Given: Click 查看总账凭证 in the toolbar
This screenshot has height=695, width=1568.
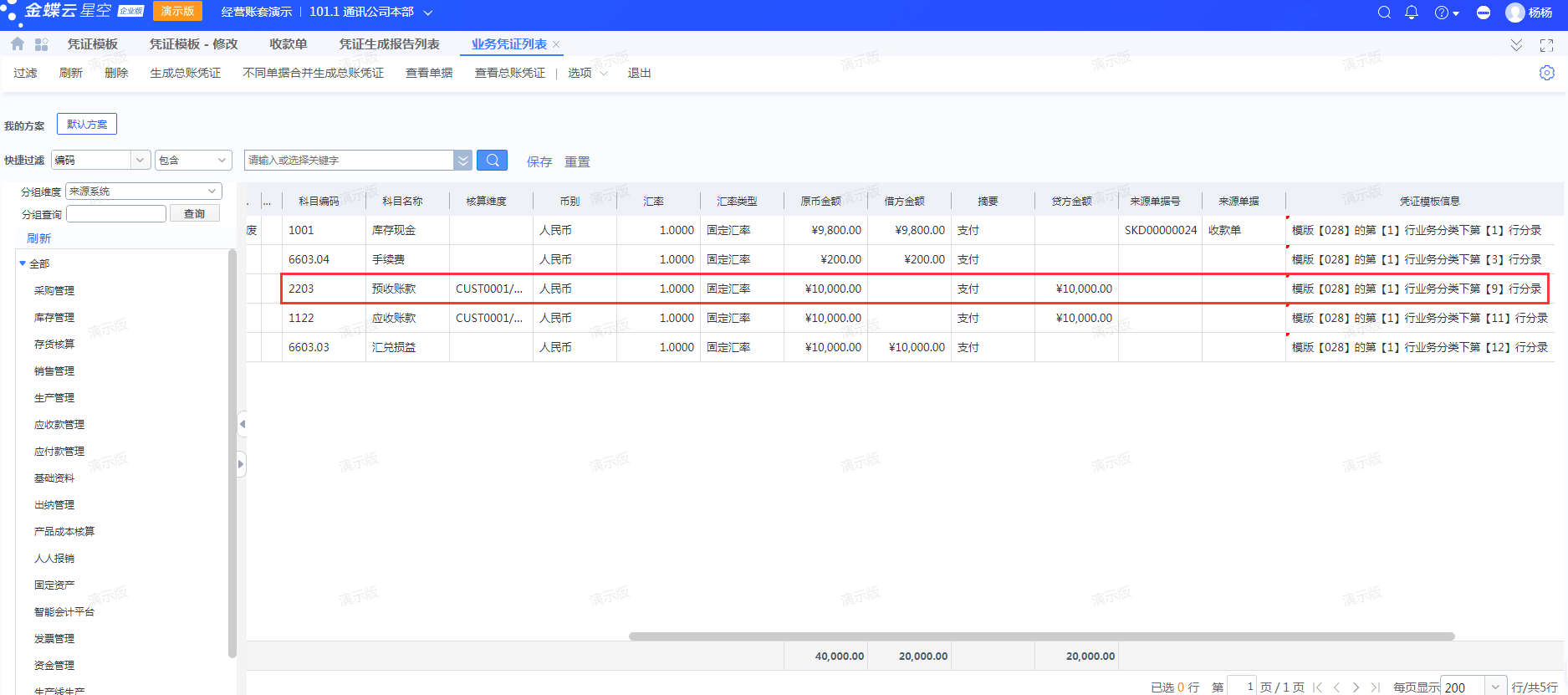Looking at the screenshot, I should click(509, 73).
